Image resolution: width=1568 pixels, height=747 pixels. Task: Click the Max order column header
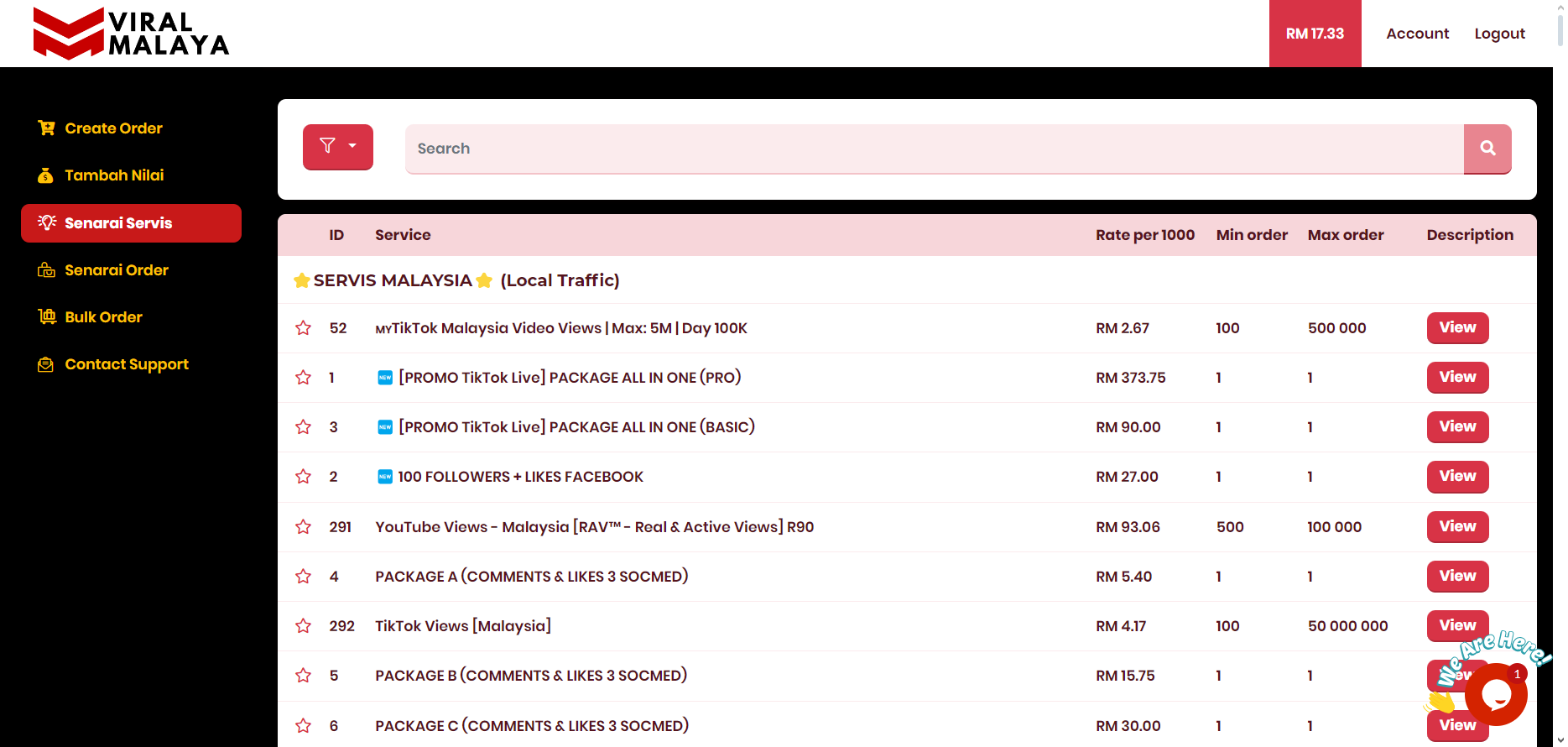tap(1346, 235)
